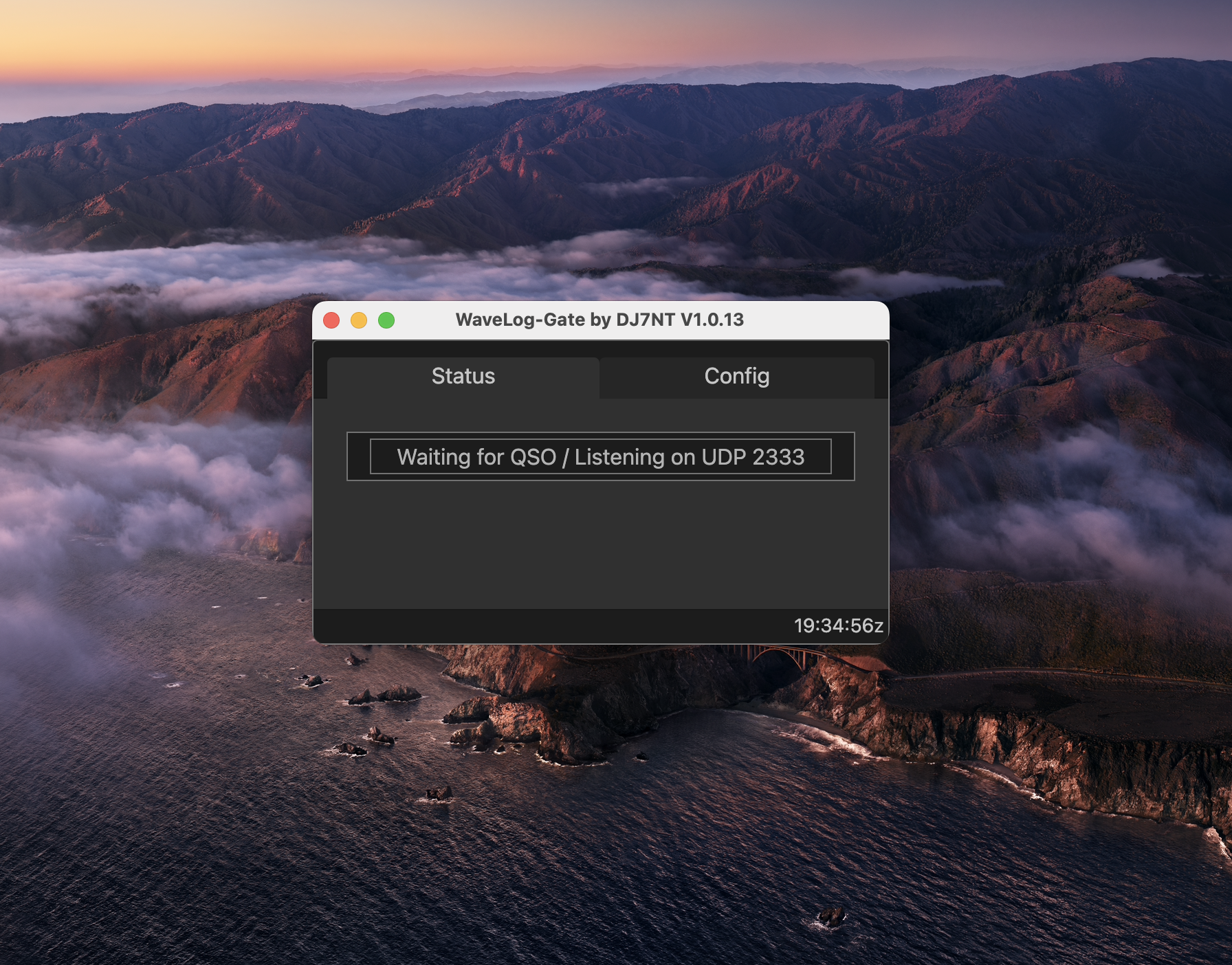Close the WaveLog-Gate window

click(331, 320)
